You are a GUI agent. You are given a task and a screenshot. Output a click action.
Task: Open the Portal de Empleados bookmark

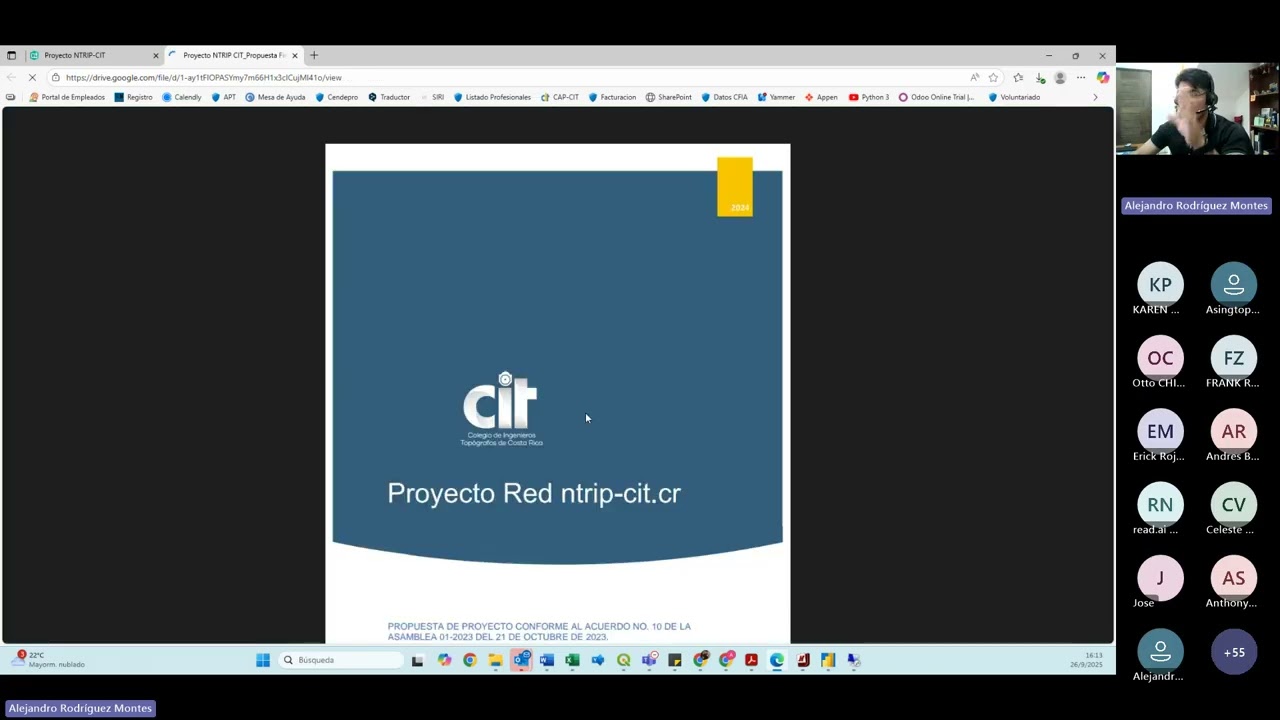coord(67,97)
